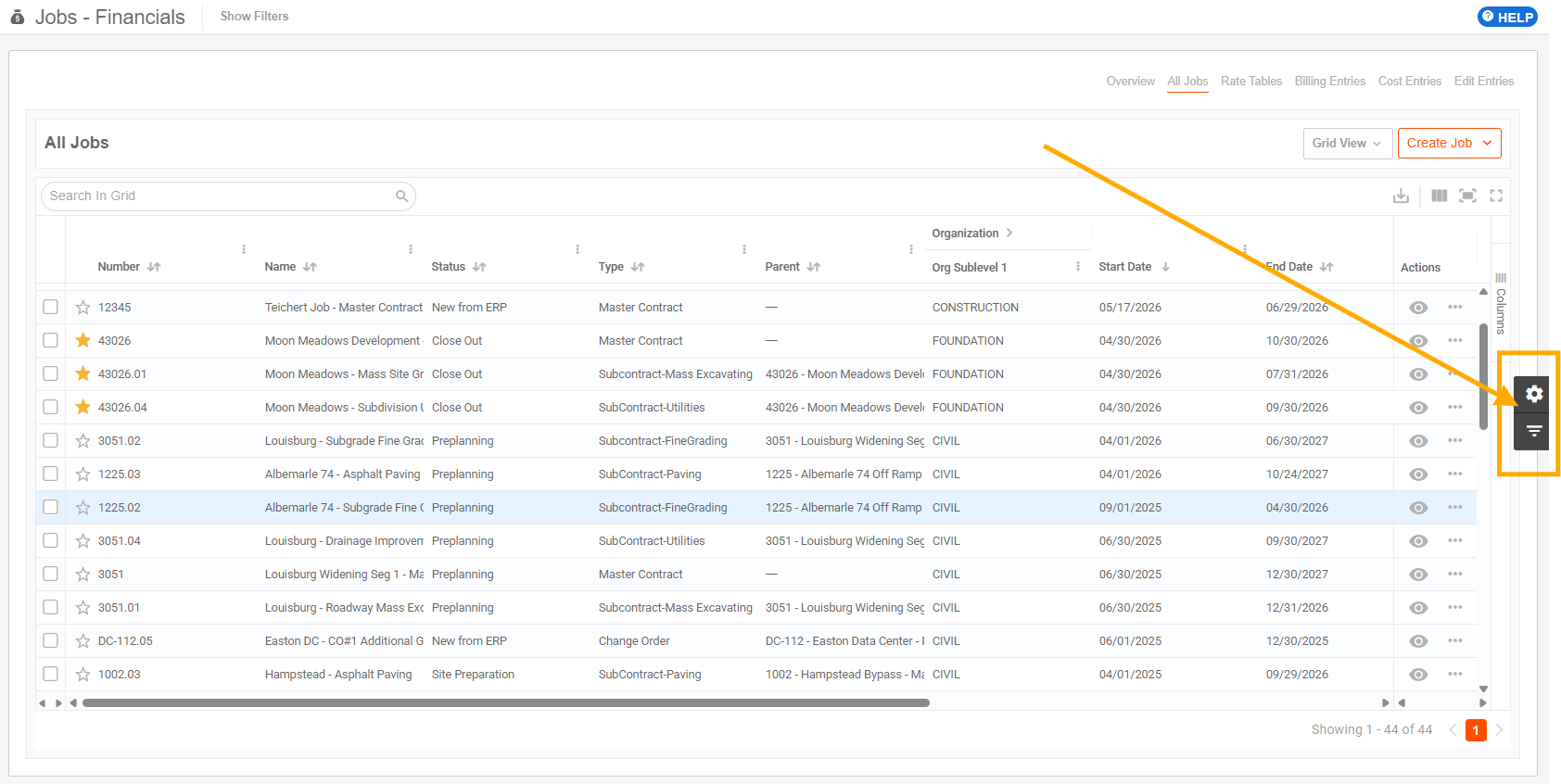This screenshot has width=1561, height=784.
Task: Switch to the Overview tab
Action: 1130,82
